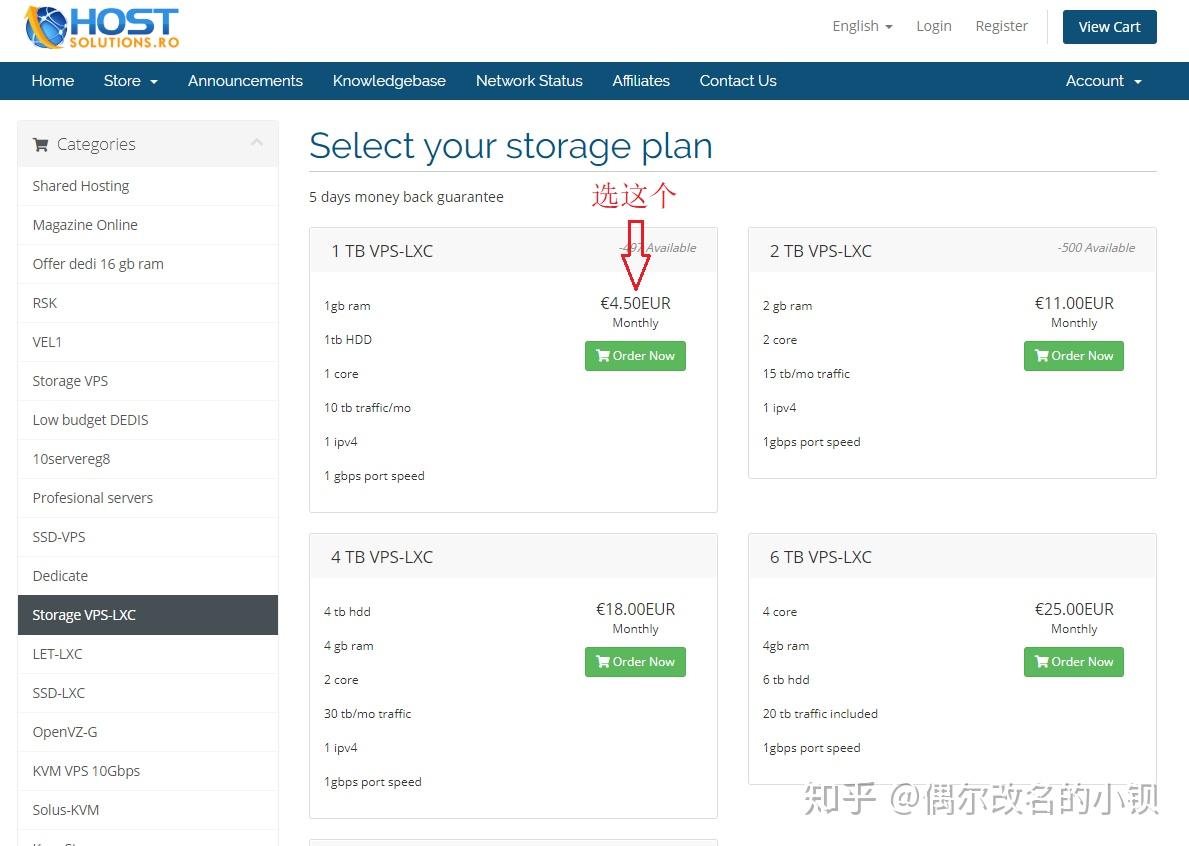Navigate to the Knowledgebase page
Image resolution: width=1189 pixels, height=846 pixels.
pos(389,81)
